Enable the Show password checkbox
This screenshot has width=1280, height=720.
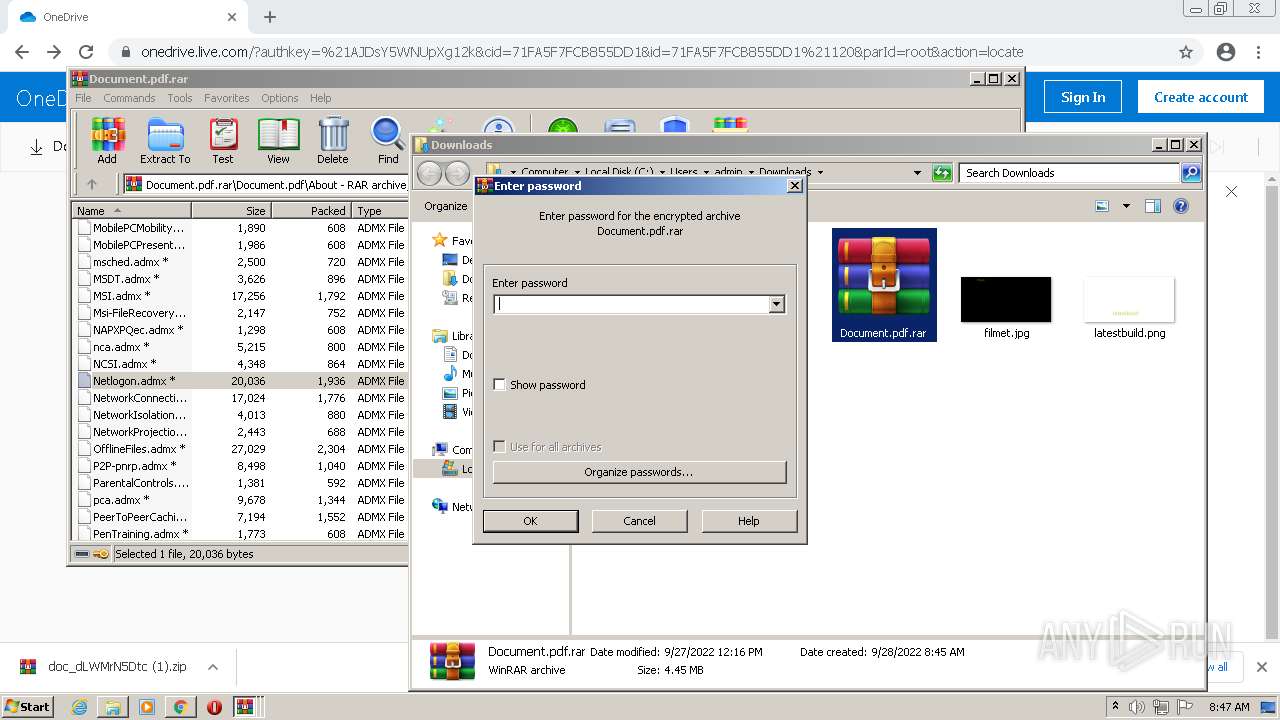coord(499,385)
